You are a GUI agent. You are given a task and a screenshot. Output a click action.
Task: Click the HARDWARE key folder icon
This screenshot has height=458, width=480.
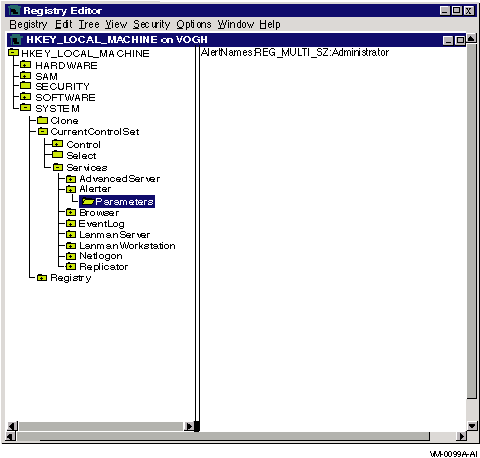coord(25,65)
